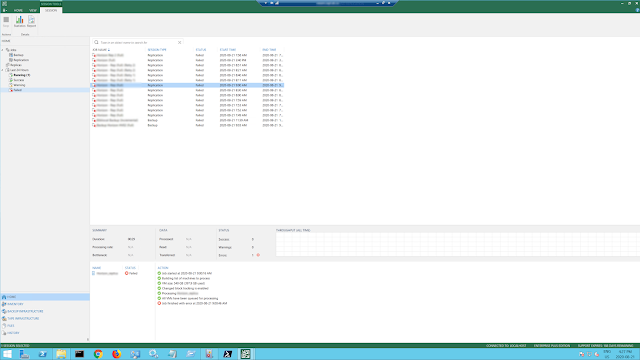Click the Name column header in details

click(x=97, y=268)
